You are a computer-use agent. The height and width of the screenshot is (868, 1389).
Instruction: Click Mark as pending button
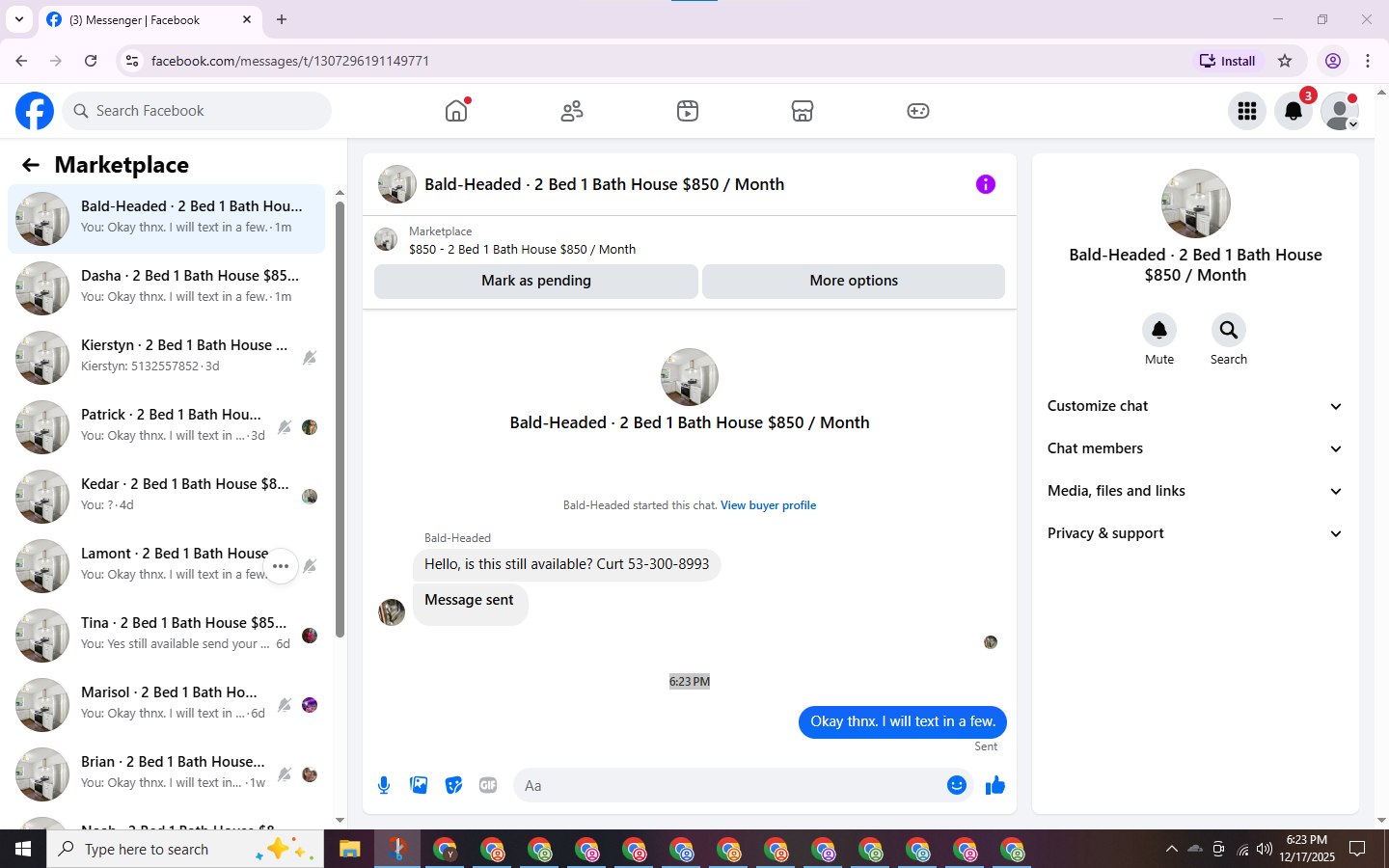point(536,281)
